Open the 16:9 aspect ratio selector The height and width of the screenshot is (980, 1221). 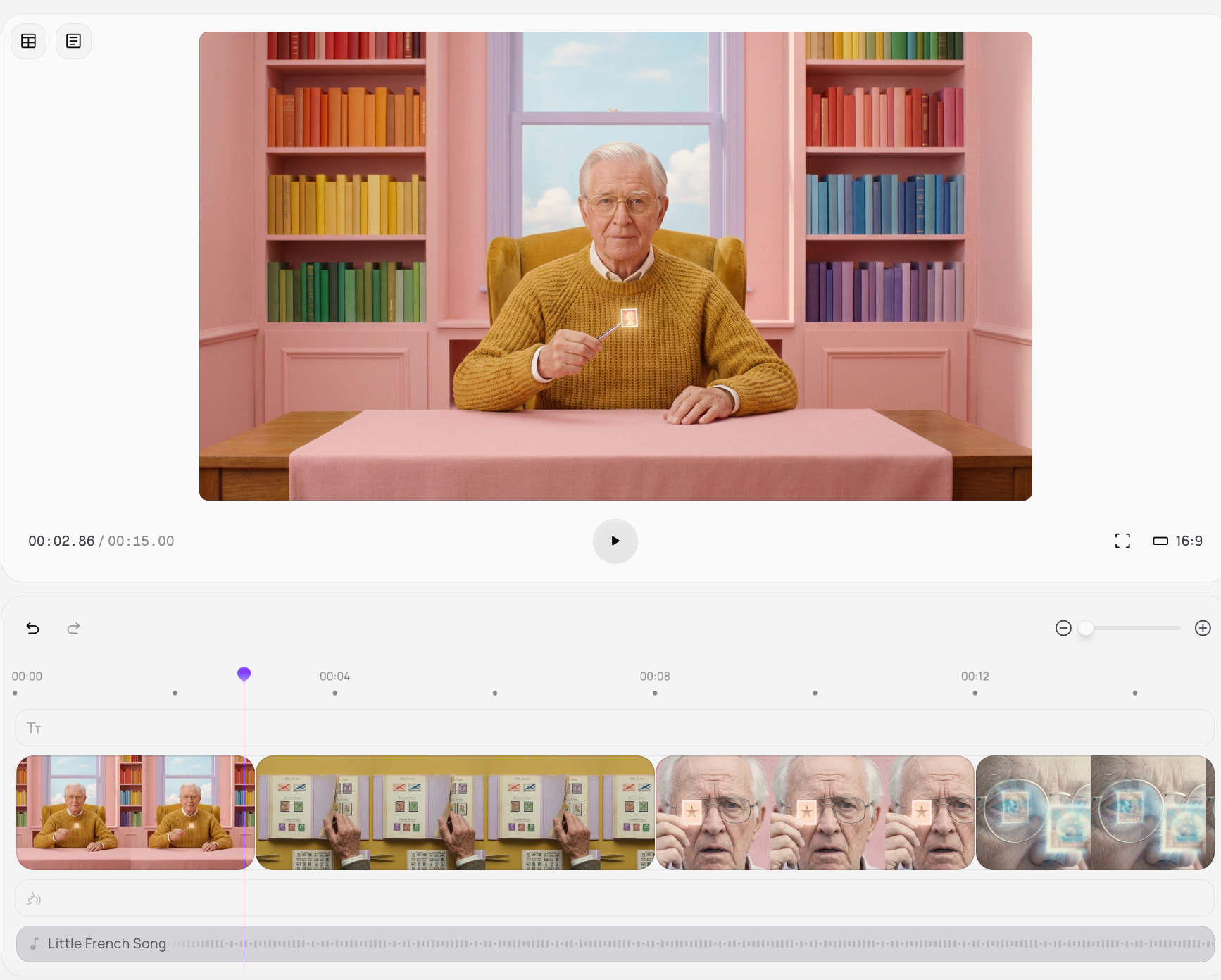(x=1177, y=541)
